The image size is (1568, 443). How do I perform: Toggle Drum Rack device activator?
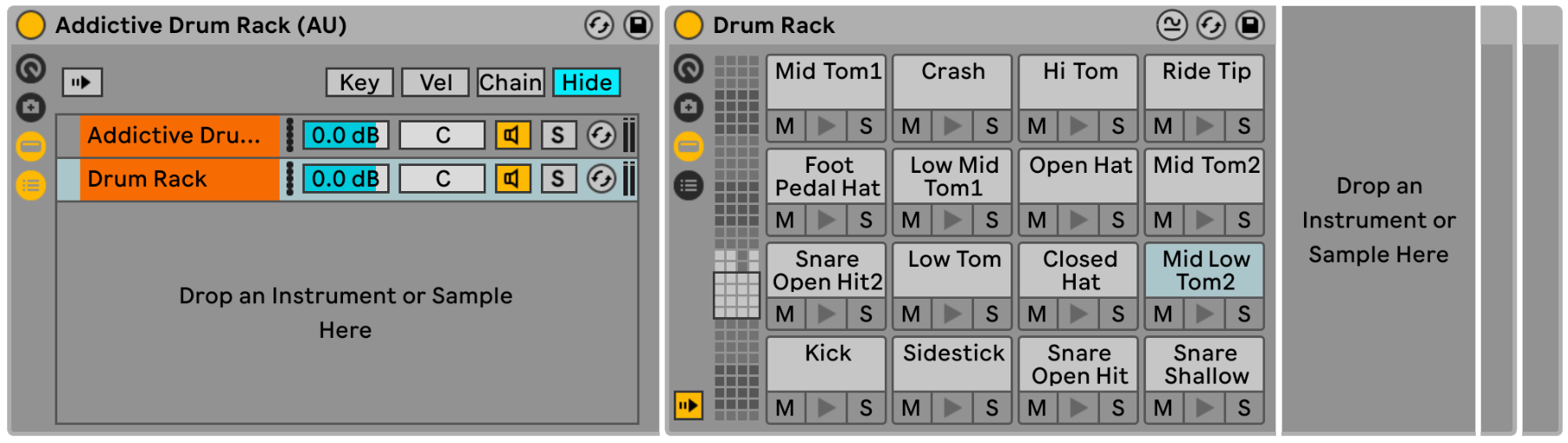tap(688, 25)
